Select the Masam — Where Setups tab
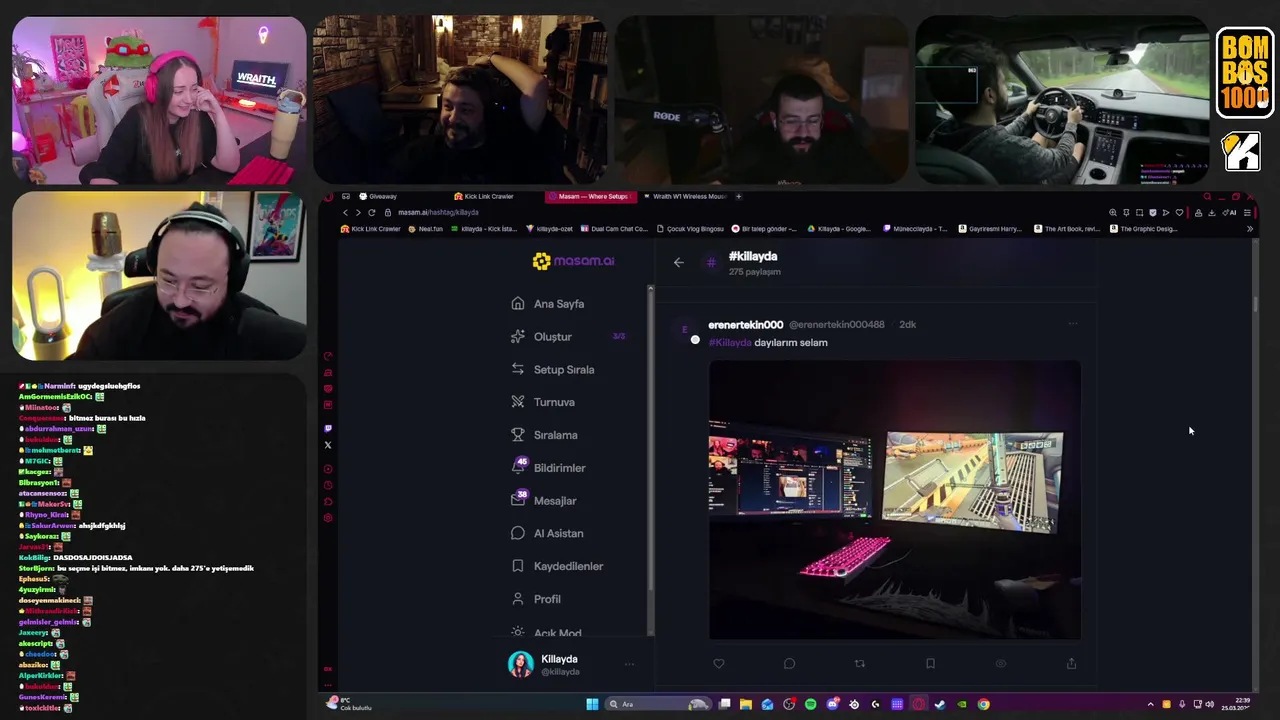The height and width of the screenshot is (720, 1280). 592,196
